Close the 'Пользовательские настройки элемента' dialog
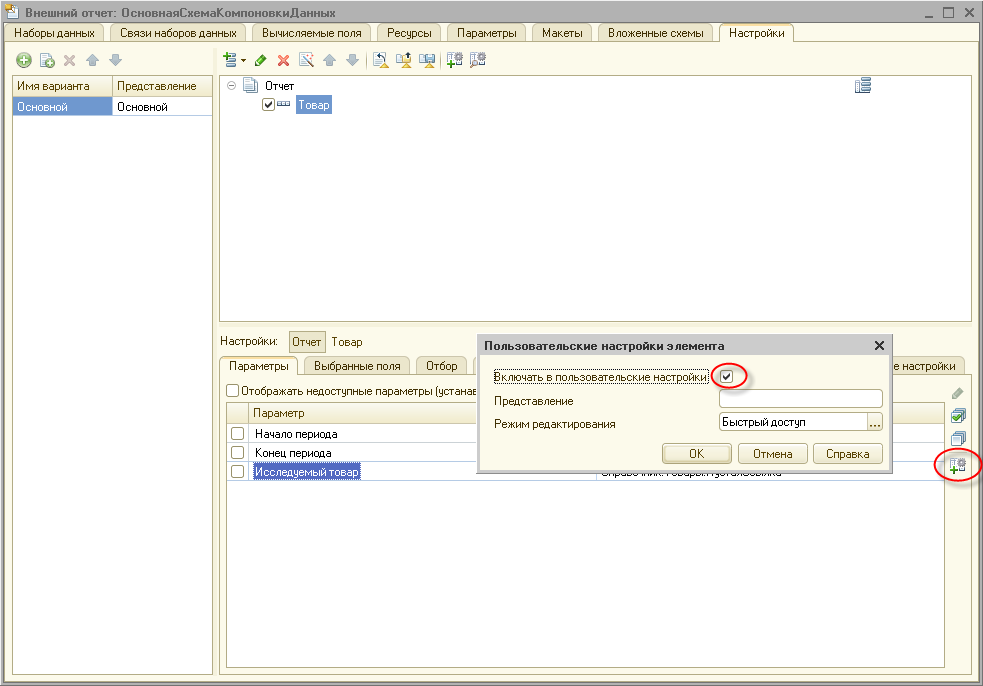 coord(879,345)
